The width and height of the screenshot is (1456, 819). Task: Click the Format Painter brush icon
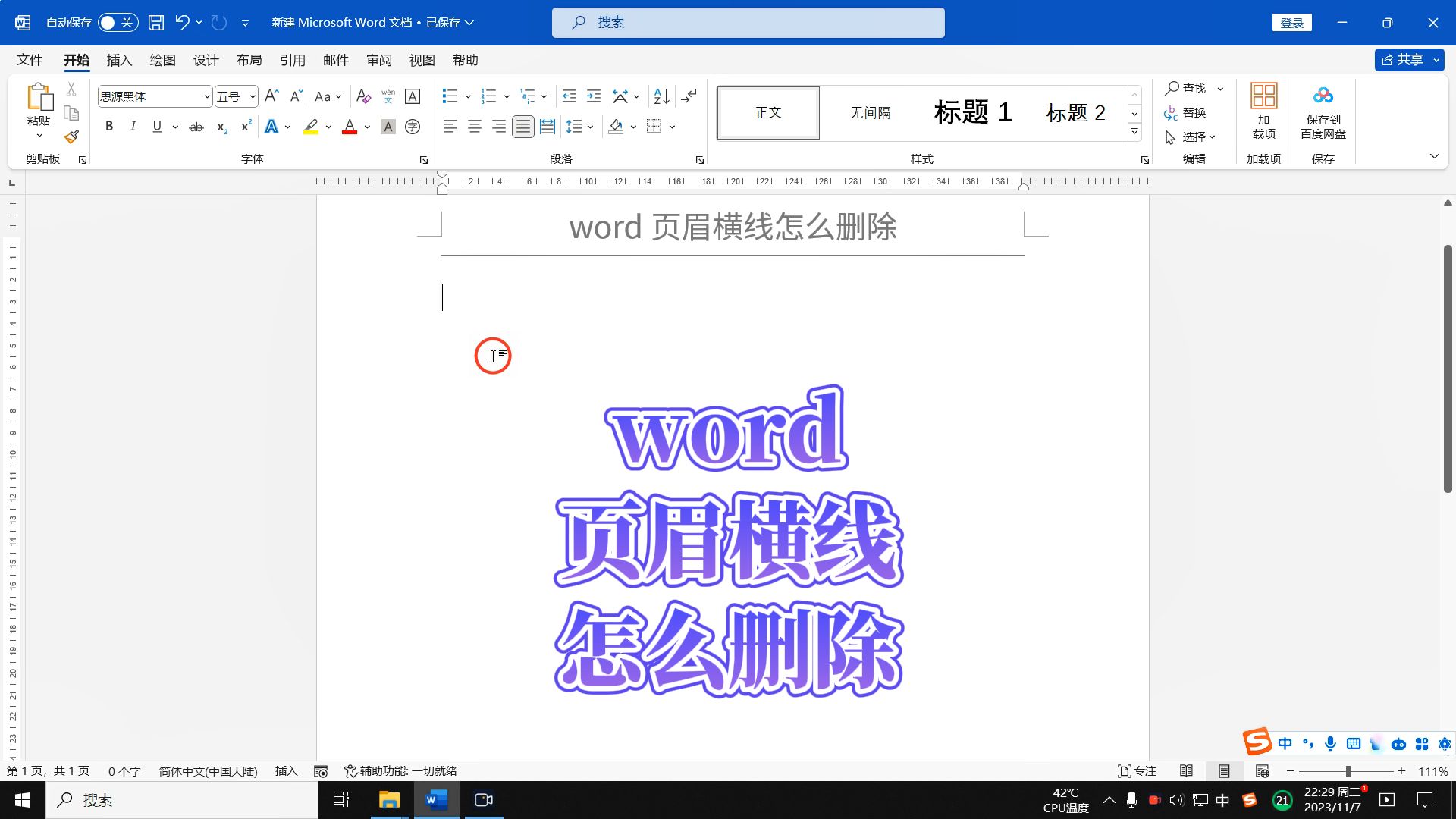71,136
